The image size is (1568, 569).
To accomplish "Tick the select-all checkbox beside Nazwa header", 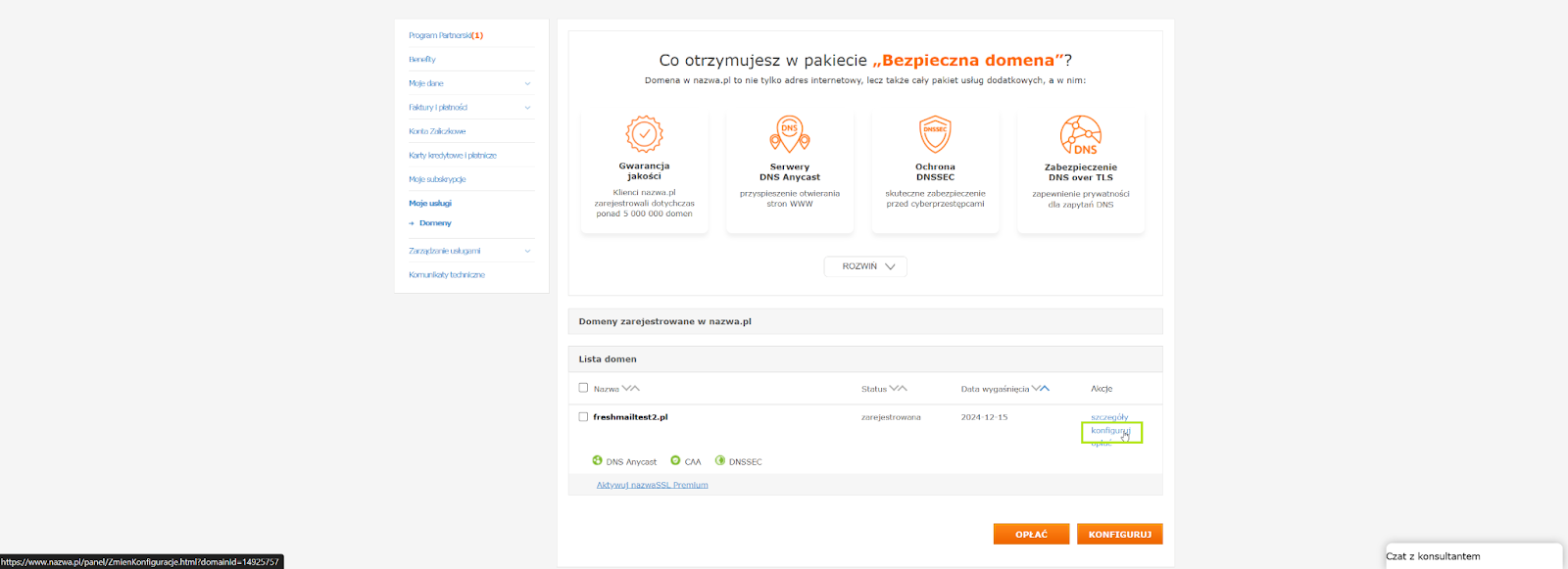I will point(583,388).
